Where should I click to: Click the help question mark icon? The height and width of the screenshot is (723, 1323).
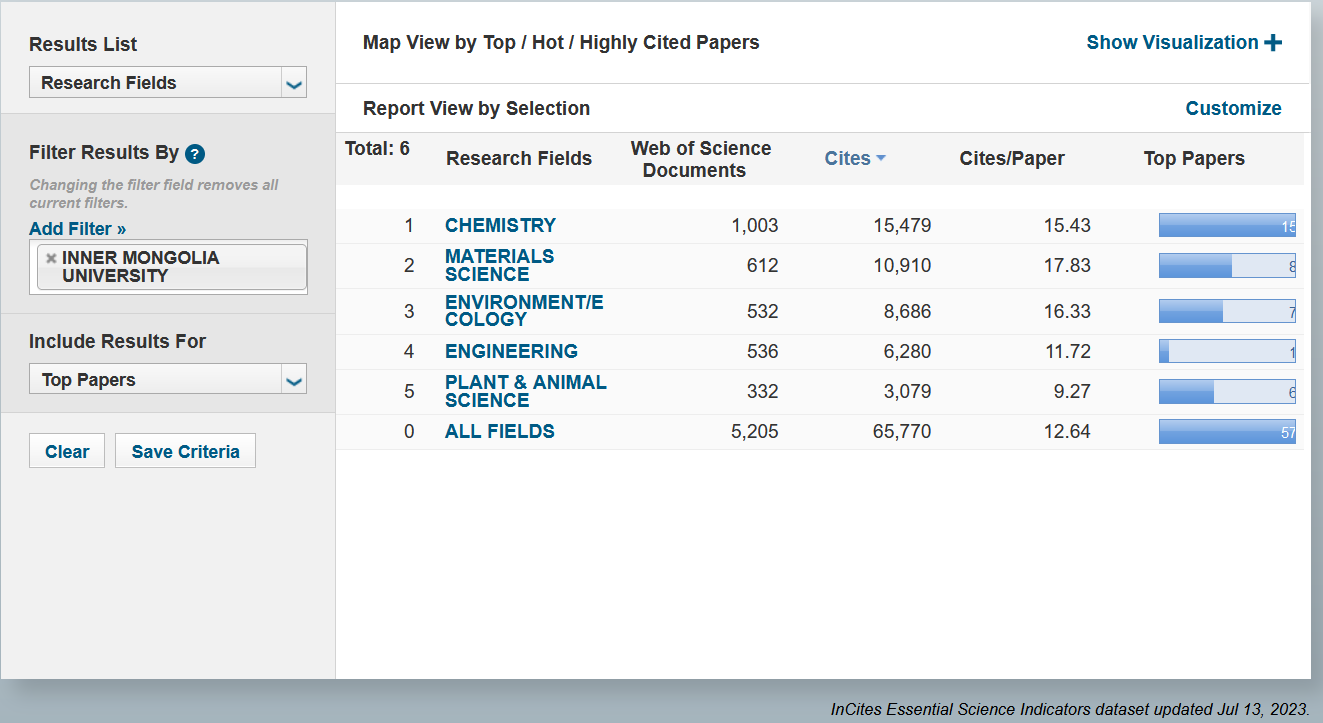click(x=195, y=154)
